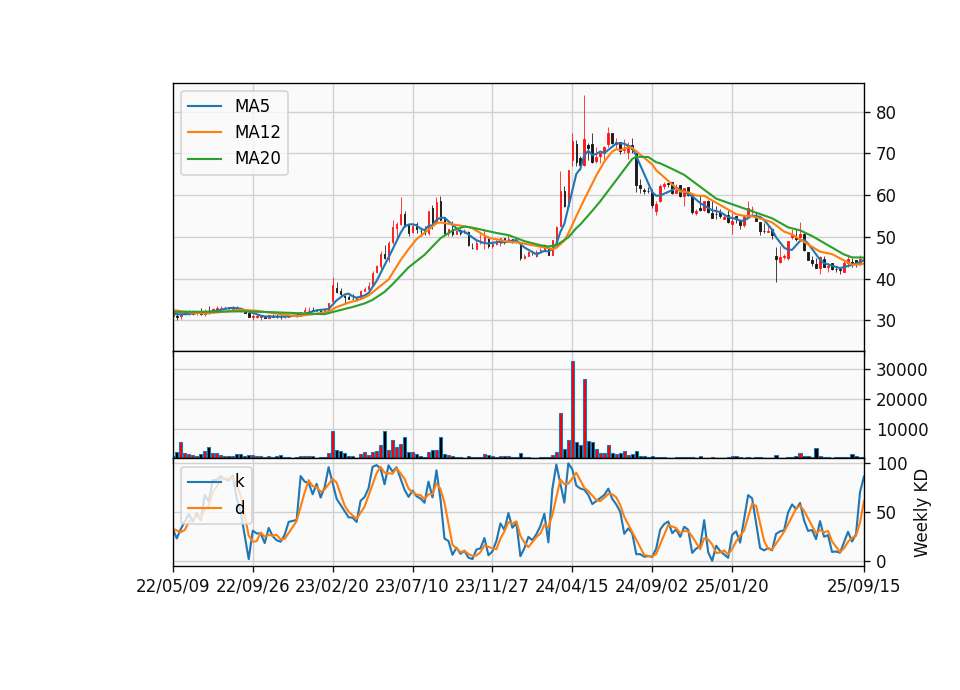Click the green MA20 legend line sample

[x=204, y=158]
